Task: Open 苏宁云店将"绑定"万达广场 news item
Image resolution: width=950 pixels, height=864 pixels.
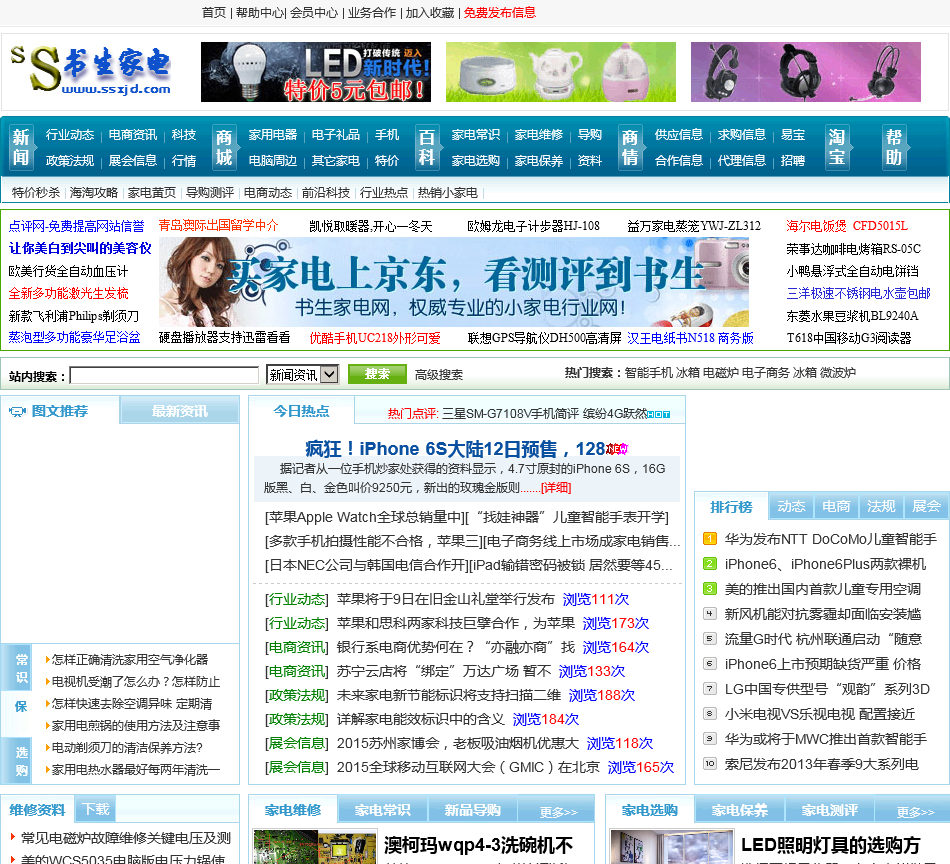Action: 444,671
